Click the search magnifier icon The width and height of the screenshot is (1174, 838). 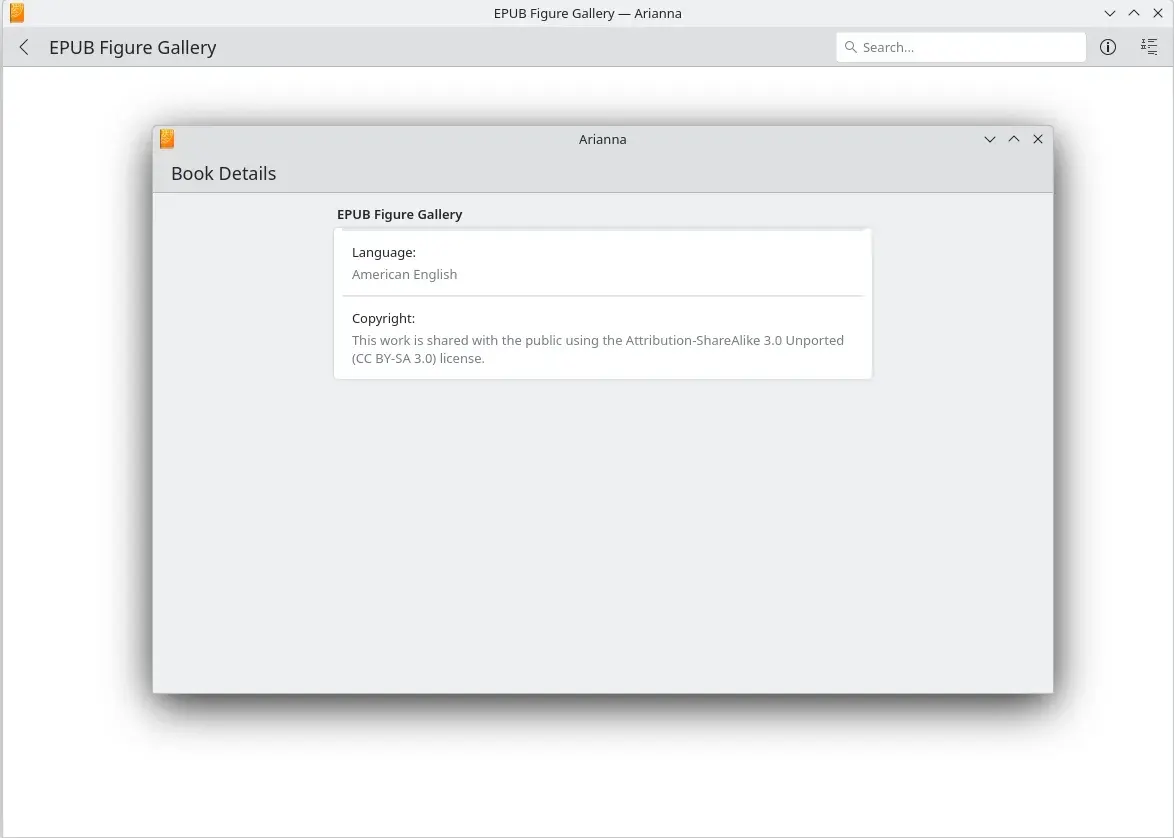tap(851, 47)
